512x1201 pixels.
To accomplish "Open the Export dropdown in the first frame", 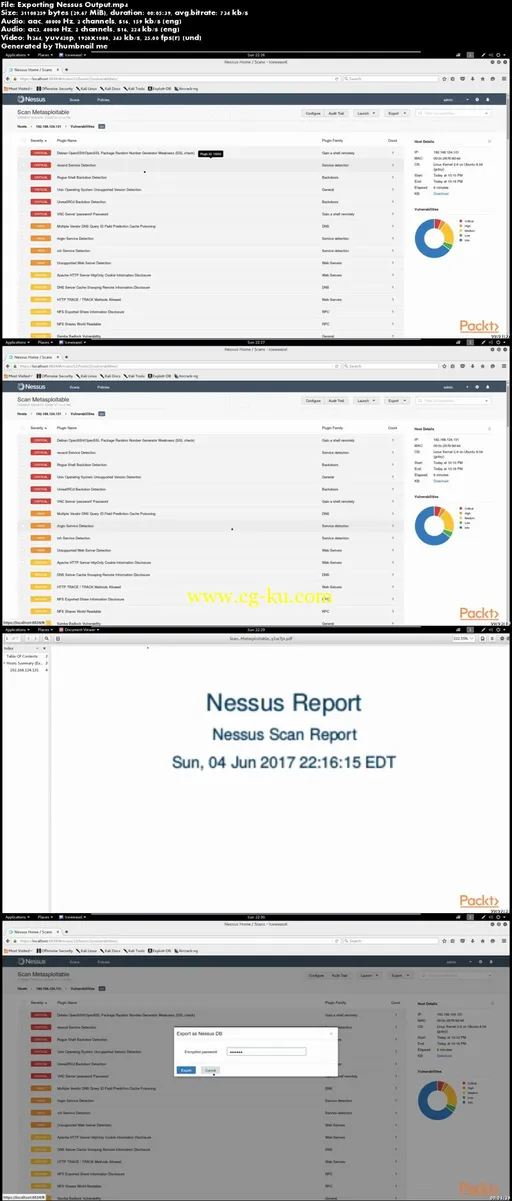I will 396,115.
